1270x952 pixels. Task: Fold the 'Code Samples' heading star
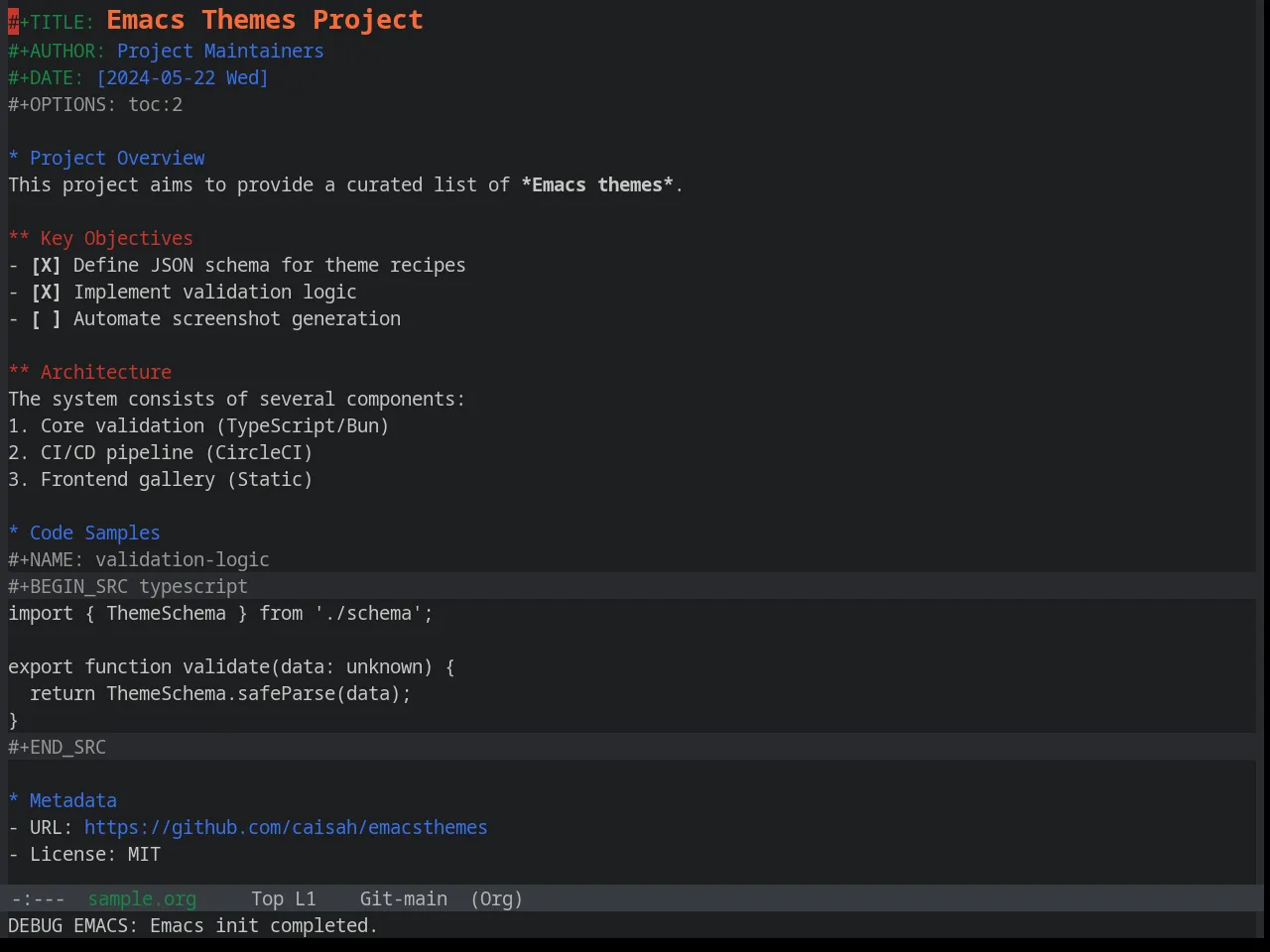click(x=14, y=534)
